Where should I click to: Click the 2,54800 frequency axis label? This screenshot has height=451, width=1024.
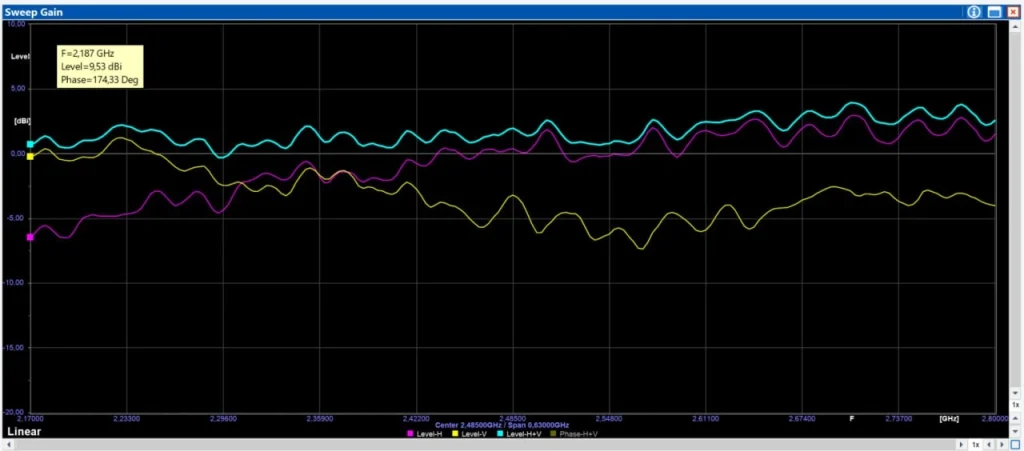609,418
